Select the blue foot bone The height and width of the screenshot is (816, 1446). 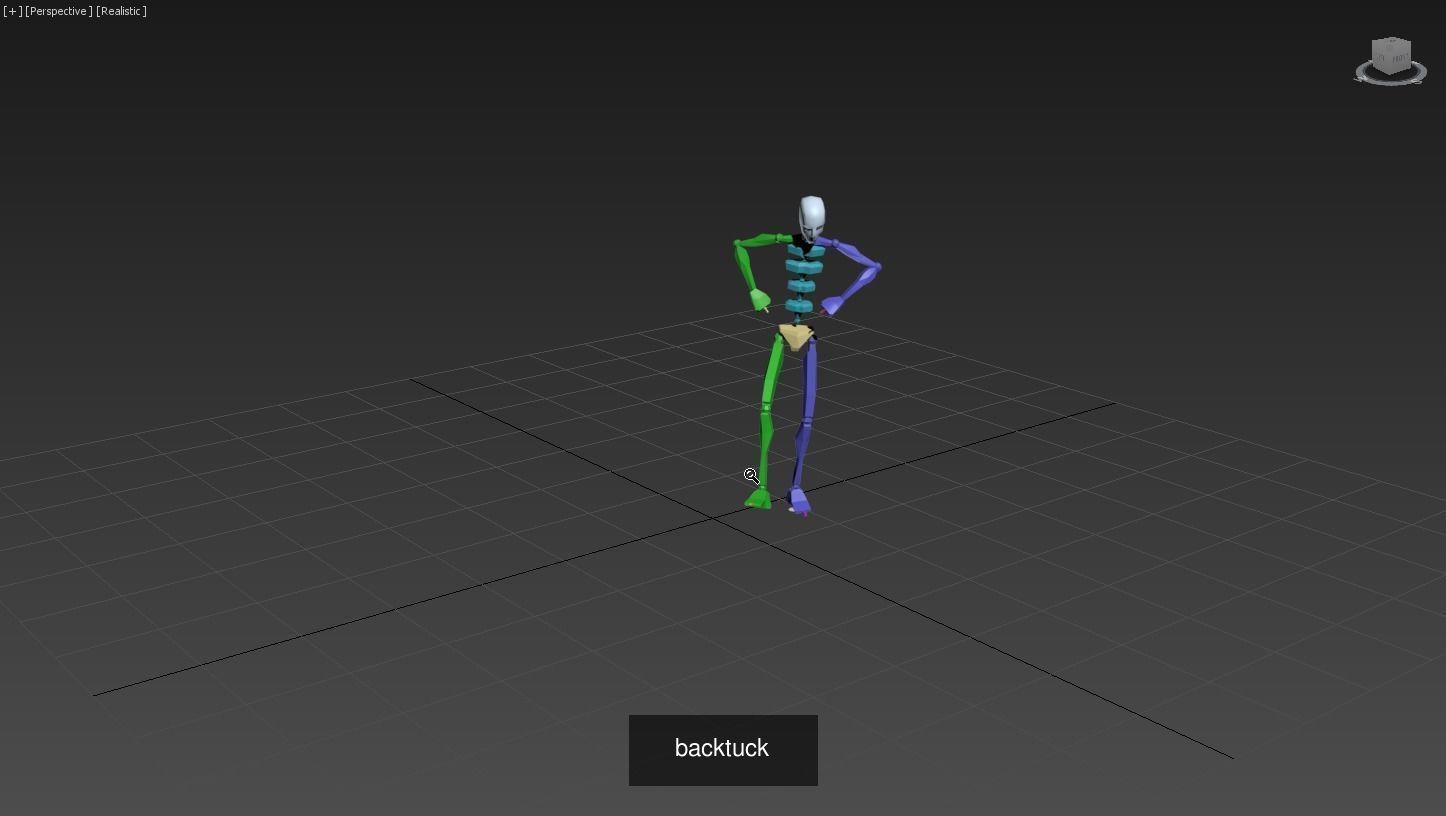pyautogui.click(x=799, y=500)
